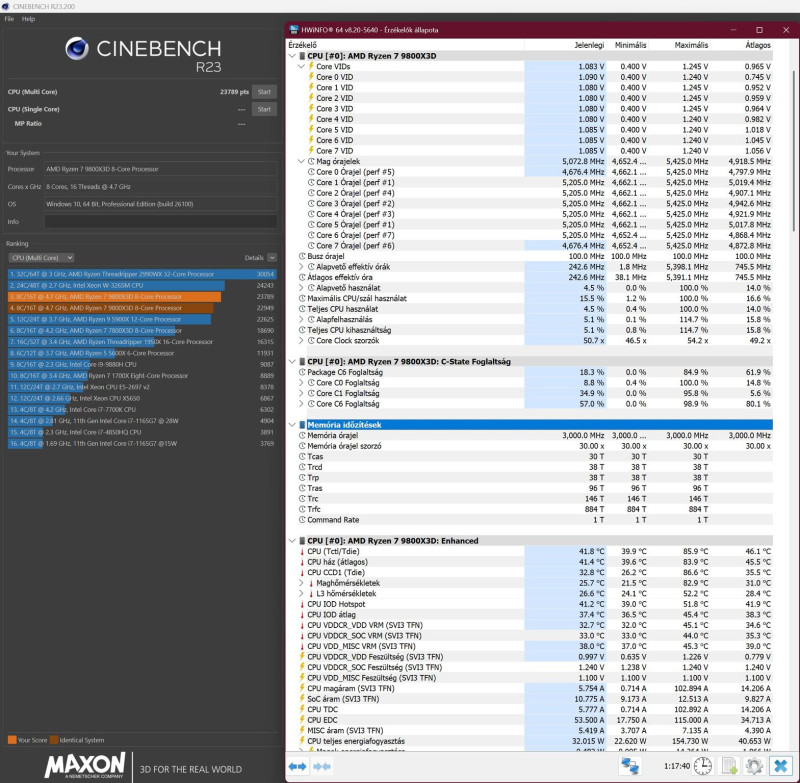Image resolution: width=800 pixels, height=783 pixels.
Task: Collapse the CPU [#0] AMD Ryzen 7 9800X3D section
Action: [x=292, y=56]
